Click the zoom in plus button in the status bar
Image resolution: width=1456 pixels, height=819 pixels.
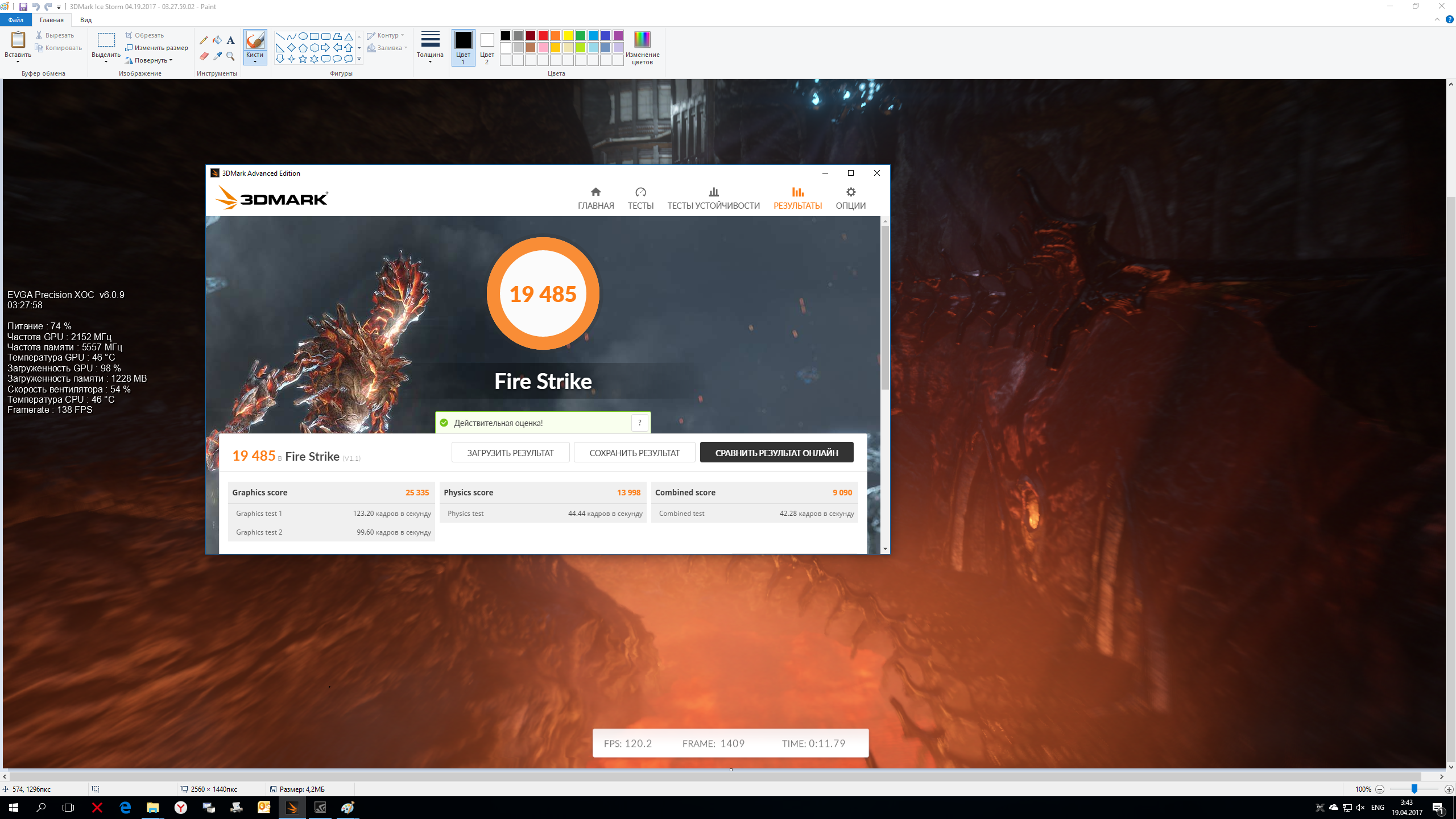coord(1449,789)
